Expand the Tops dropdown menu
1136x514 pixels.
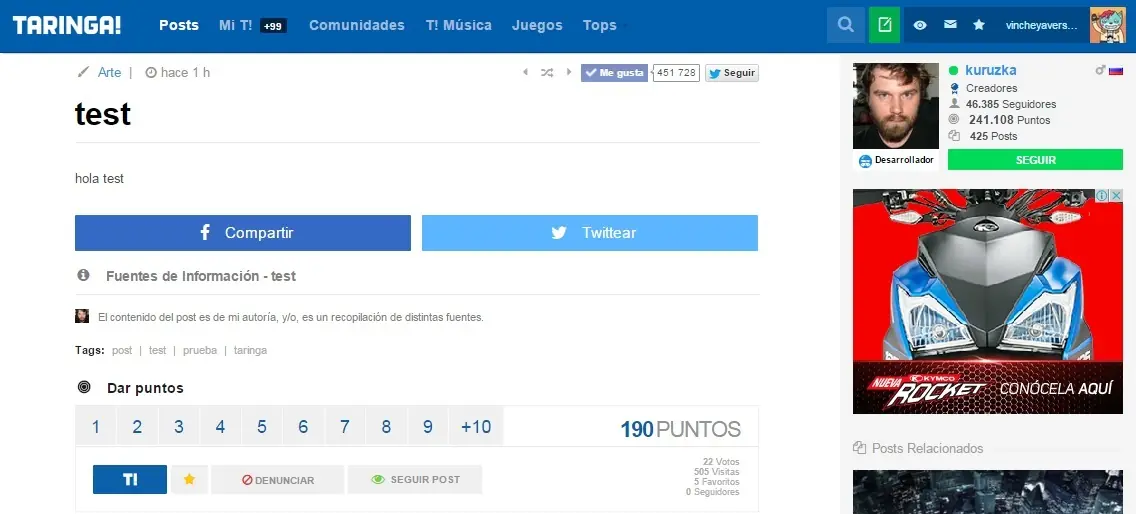(604, 25)
